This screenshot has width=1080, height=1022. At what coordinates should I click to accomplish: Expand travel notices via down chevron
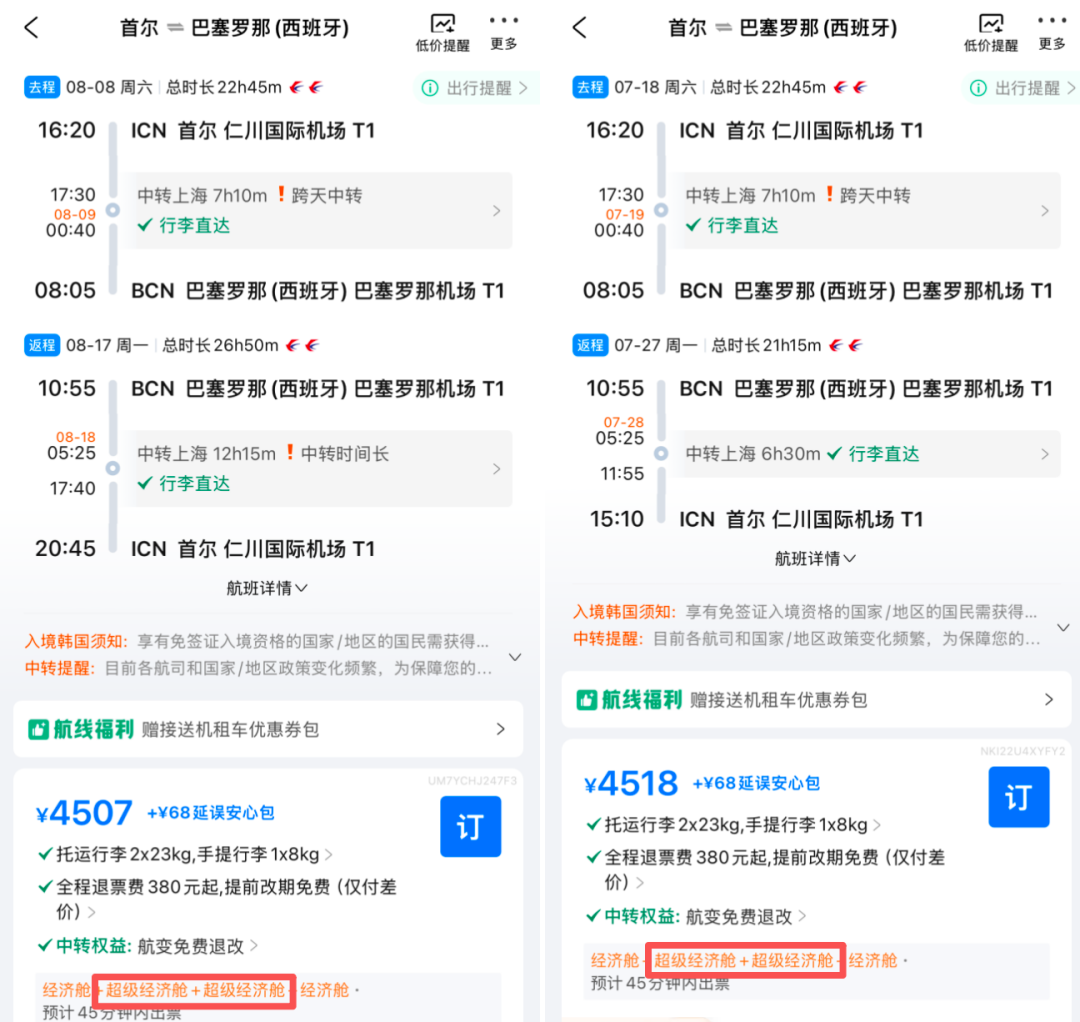513,657
